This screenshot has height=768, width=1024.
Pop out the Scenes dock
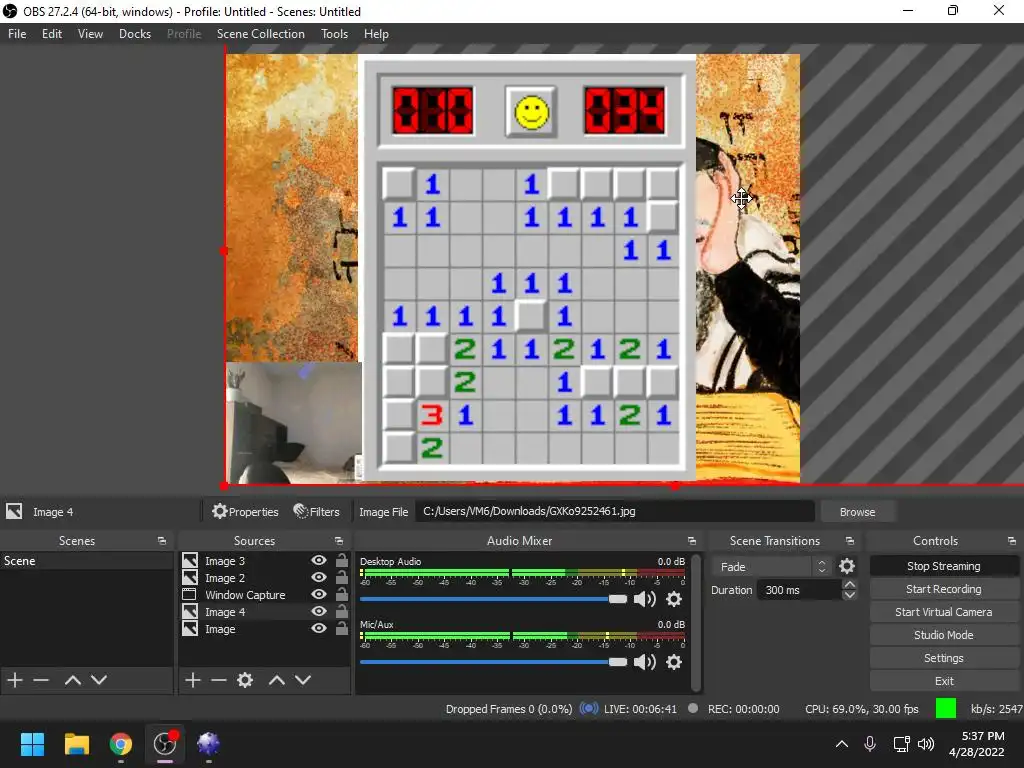tap(162, 541)
